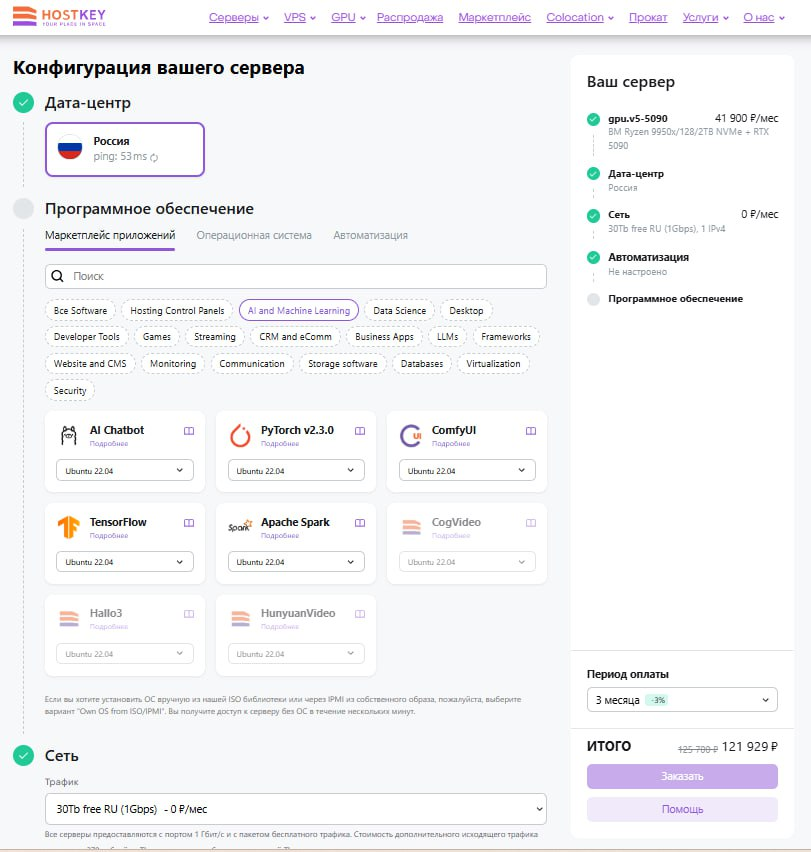Click the ComfyUI app logo icon
The height and width of the screenshot is (852, 811).
(410, 436)
